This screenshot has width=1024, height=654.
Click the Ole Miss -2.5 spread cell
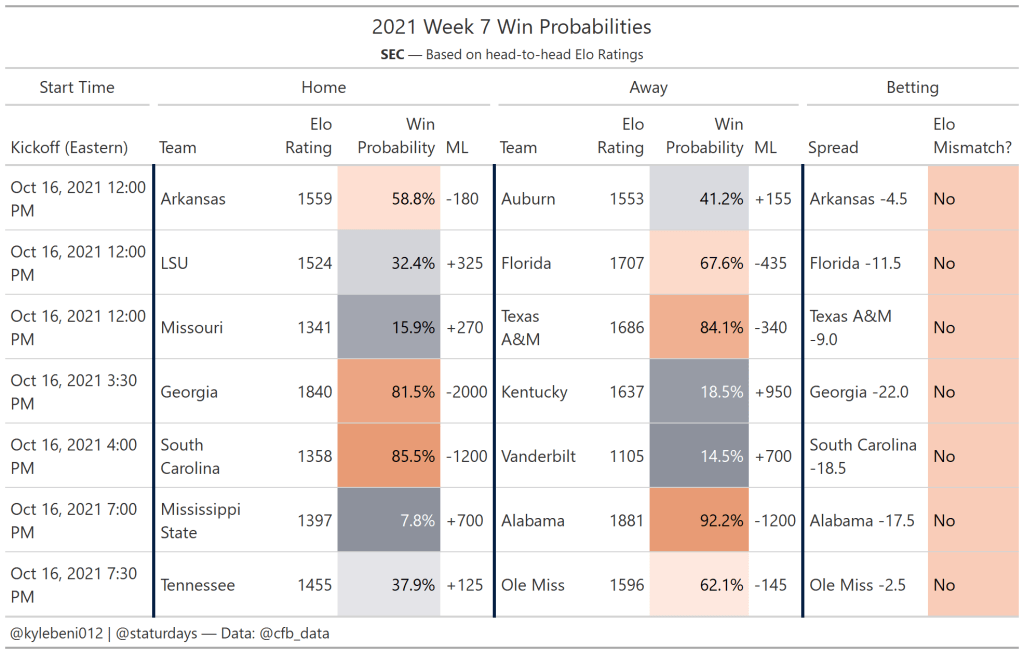pyautogui.click(x=857, y=585)
